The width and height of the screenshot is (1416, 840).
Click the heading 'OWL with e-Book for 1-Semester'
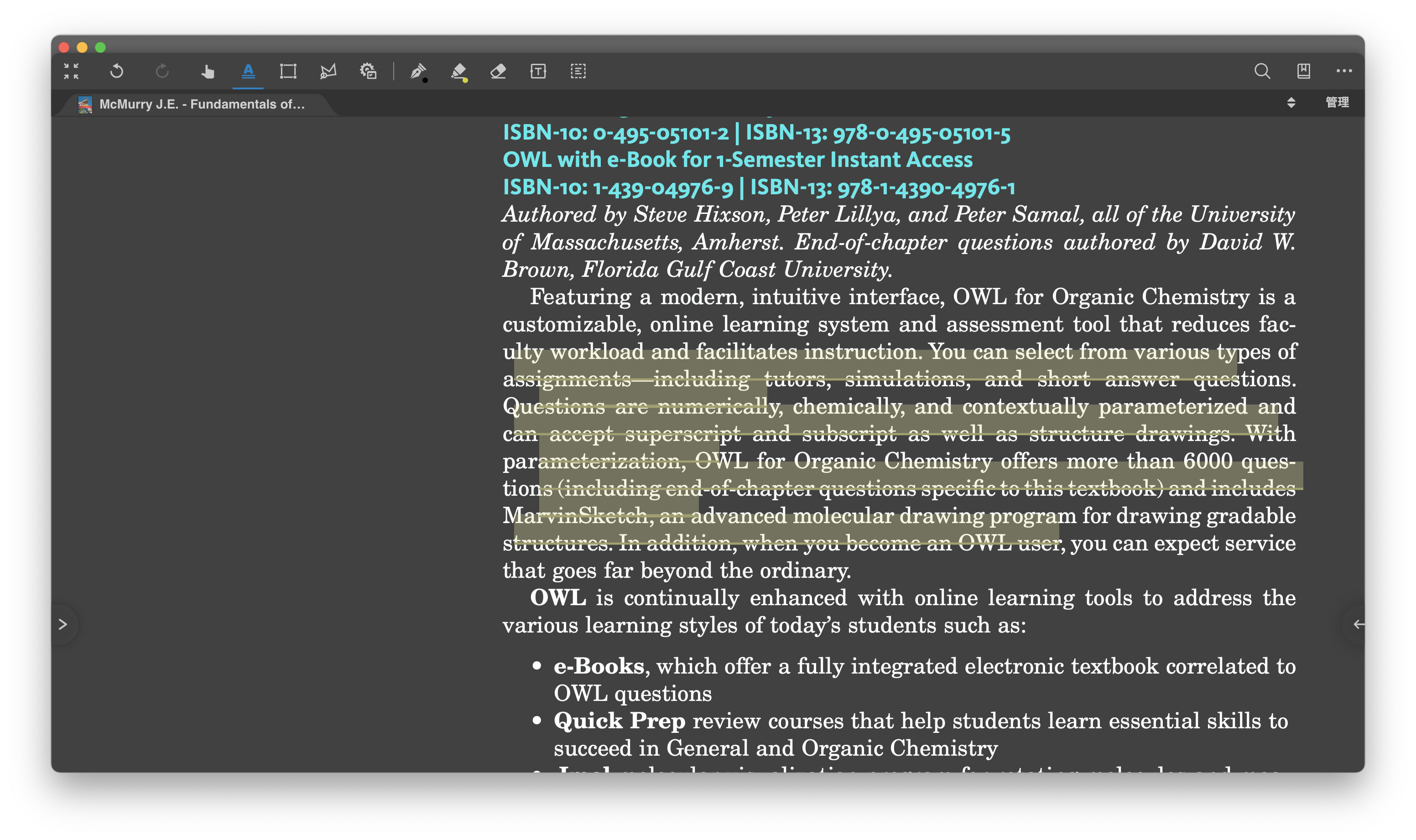pyautogui.click(x=738, y=160)
